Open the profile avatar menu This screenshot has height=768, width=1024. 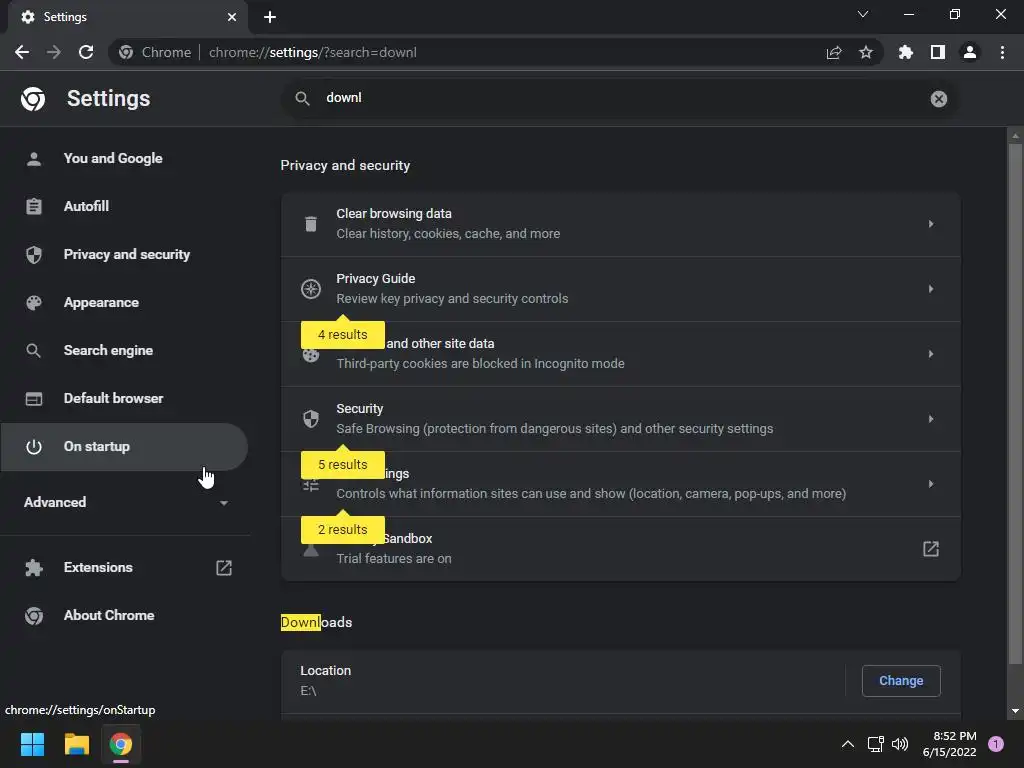(970, 52)
